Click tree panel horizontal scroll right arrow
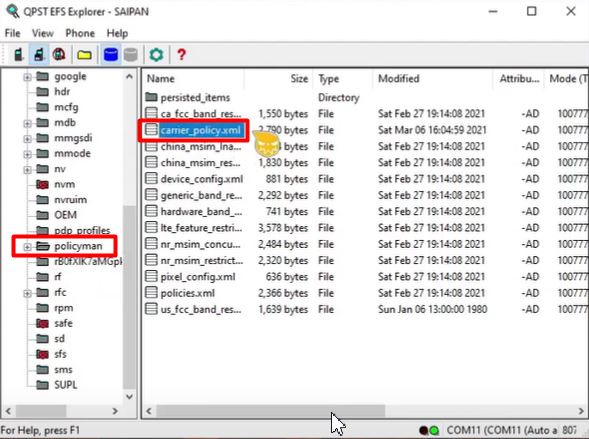 [115, 411]
